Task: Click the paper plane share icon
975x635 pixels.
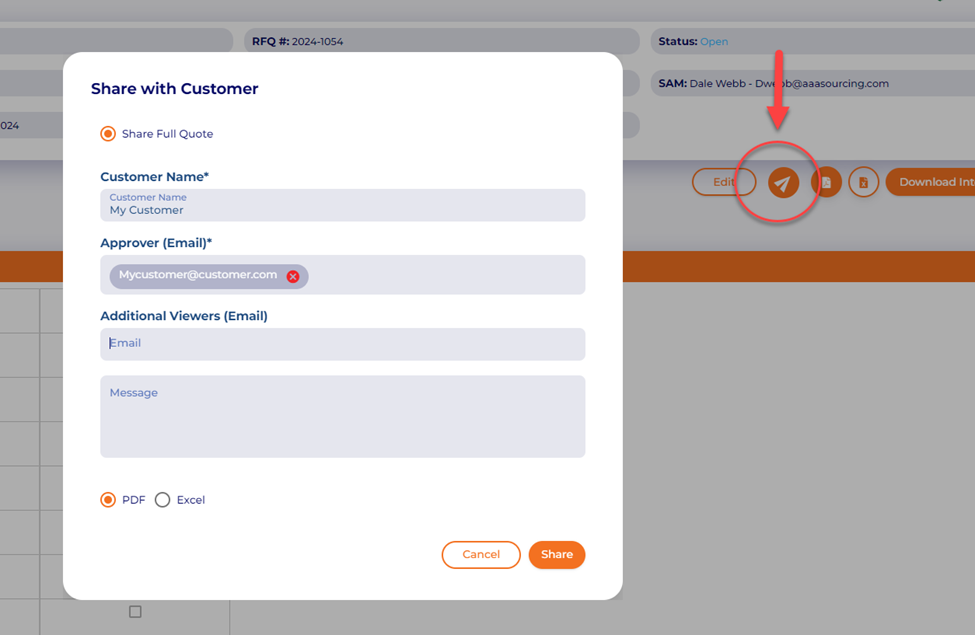Action: pyautogui.click(x=783, y=182)
